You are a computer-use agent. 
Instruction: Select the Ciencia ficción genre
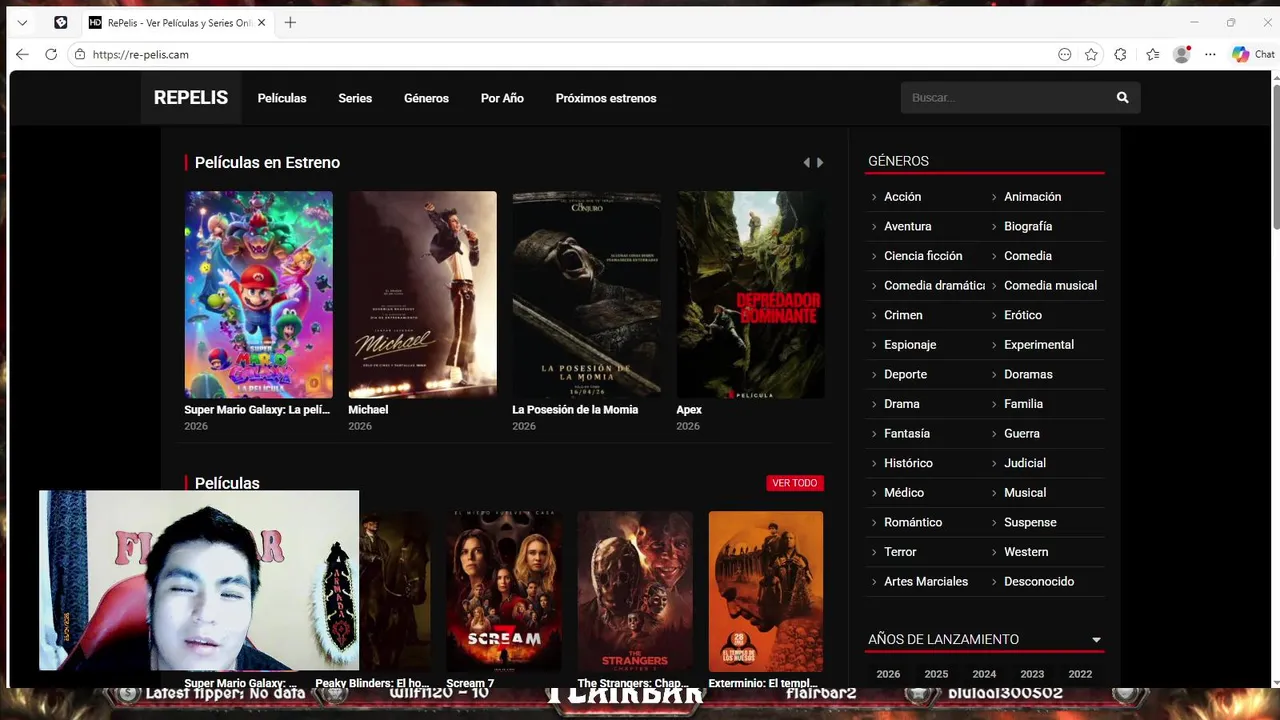923,256
